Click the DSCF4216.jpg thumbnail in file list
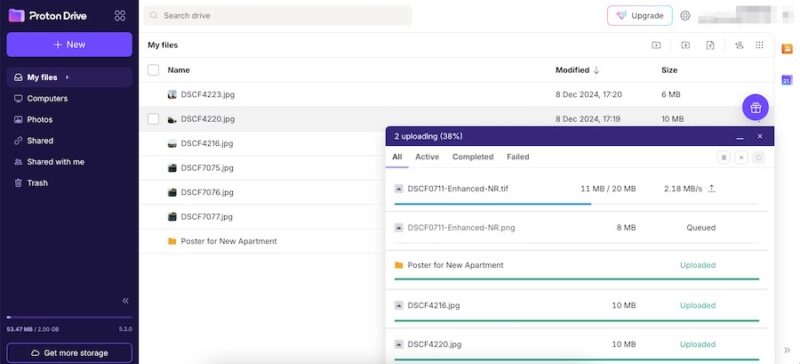800x364 pixels. click(172, 143)
